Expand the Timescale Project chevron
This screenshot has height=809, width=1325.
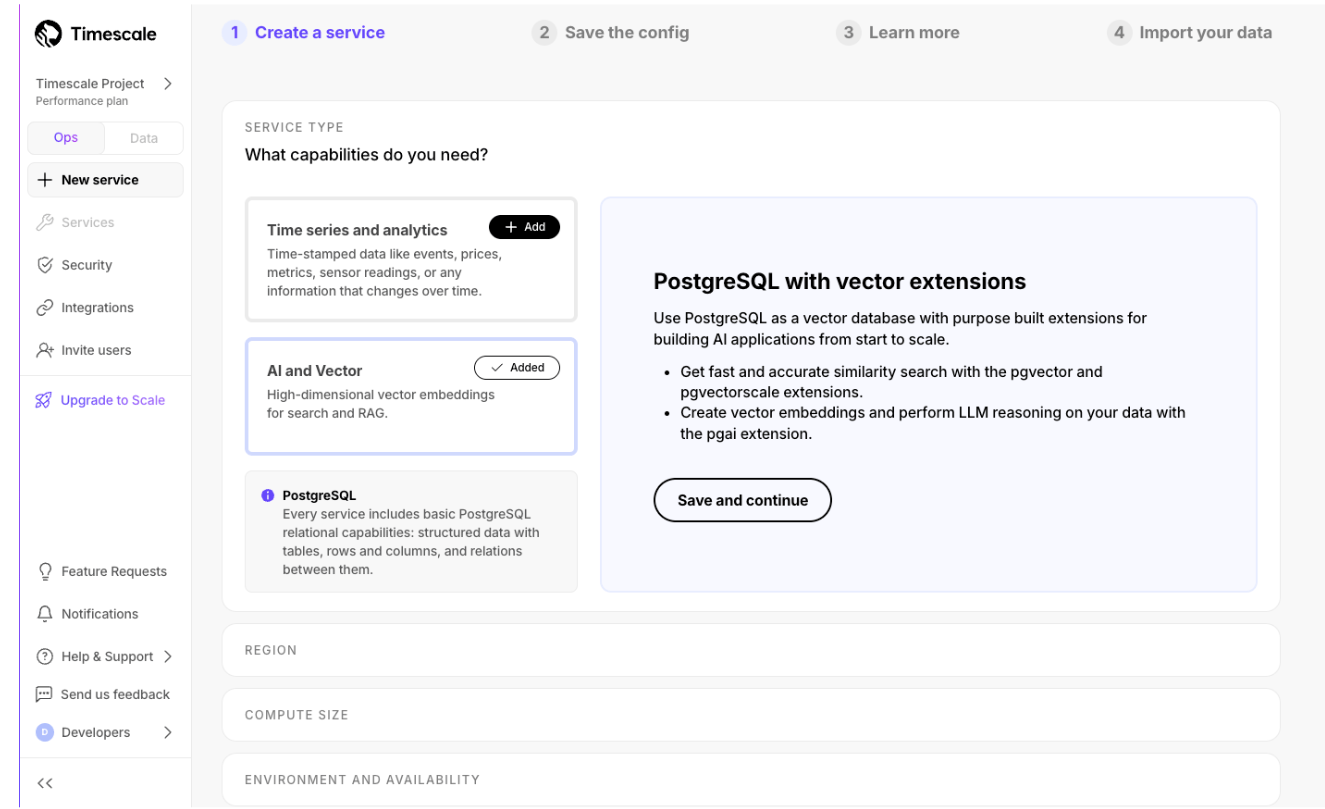[x=167, y=84]
